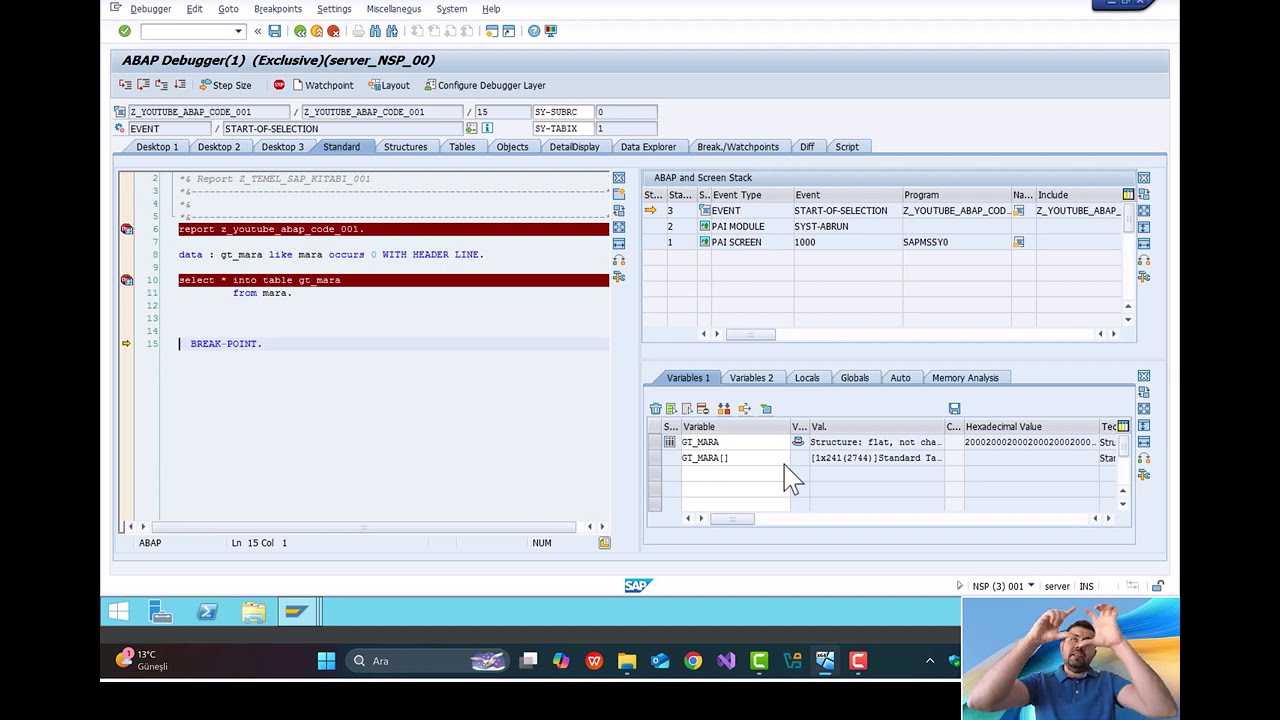Open the Goto menu
Viewport: 1280px width, 720px height.
pyautogui.click(x=228, y=9)
